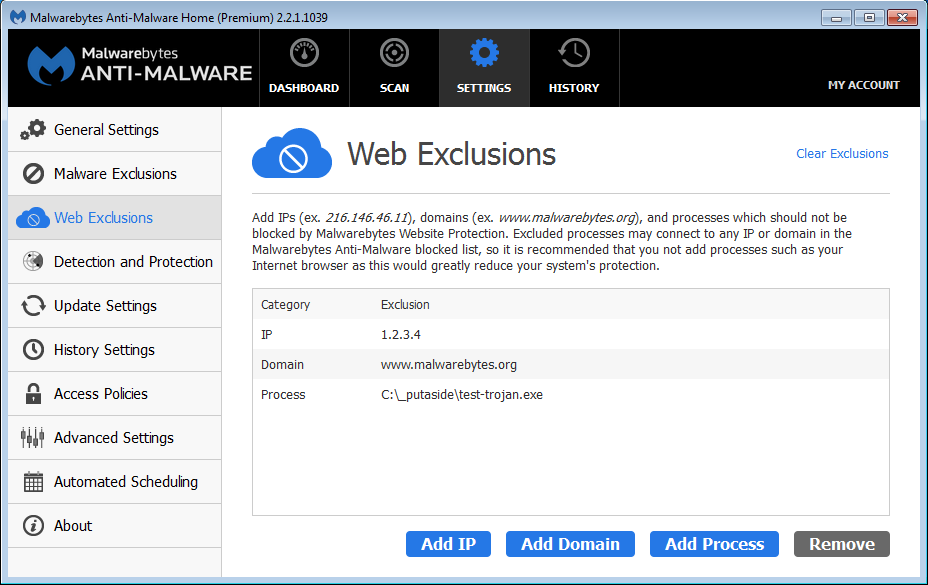
Task: Open the About page label
Action: tap(73, 525)
